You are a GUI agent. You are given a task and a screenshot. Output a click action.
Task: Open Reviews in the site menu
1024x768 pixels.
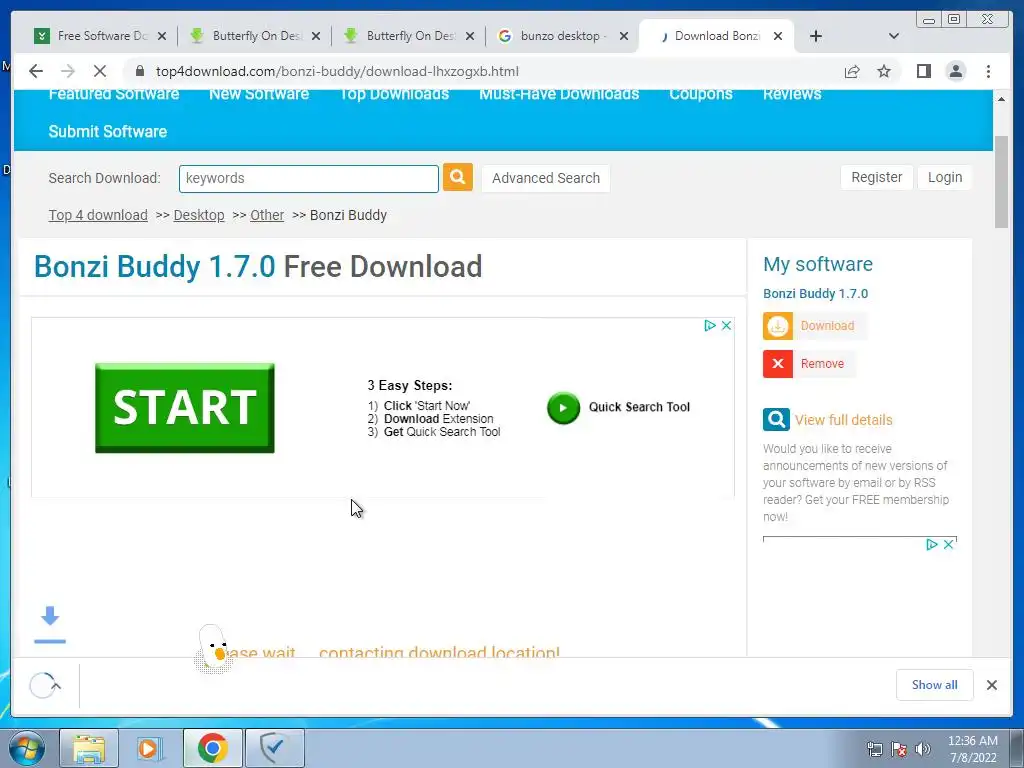pos(792,94)
